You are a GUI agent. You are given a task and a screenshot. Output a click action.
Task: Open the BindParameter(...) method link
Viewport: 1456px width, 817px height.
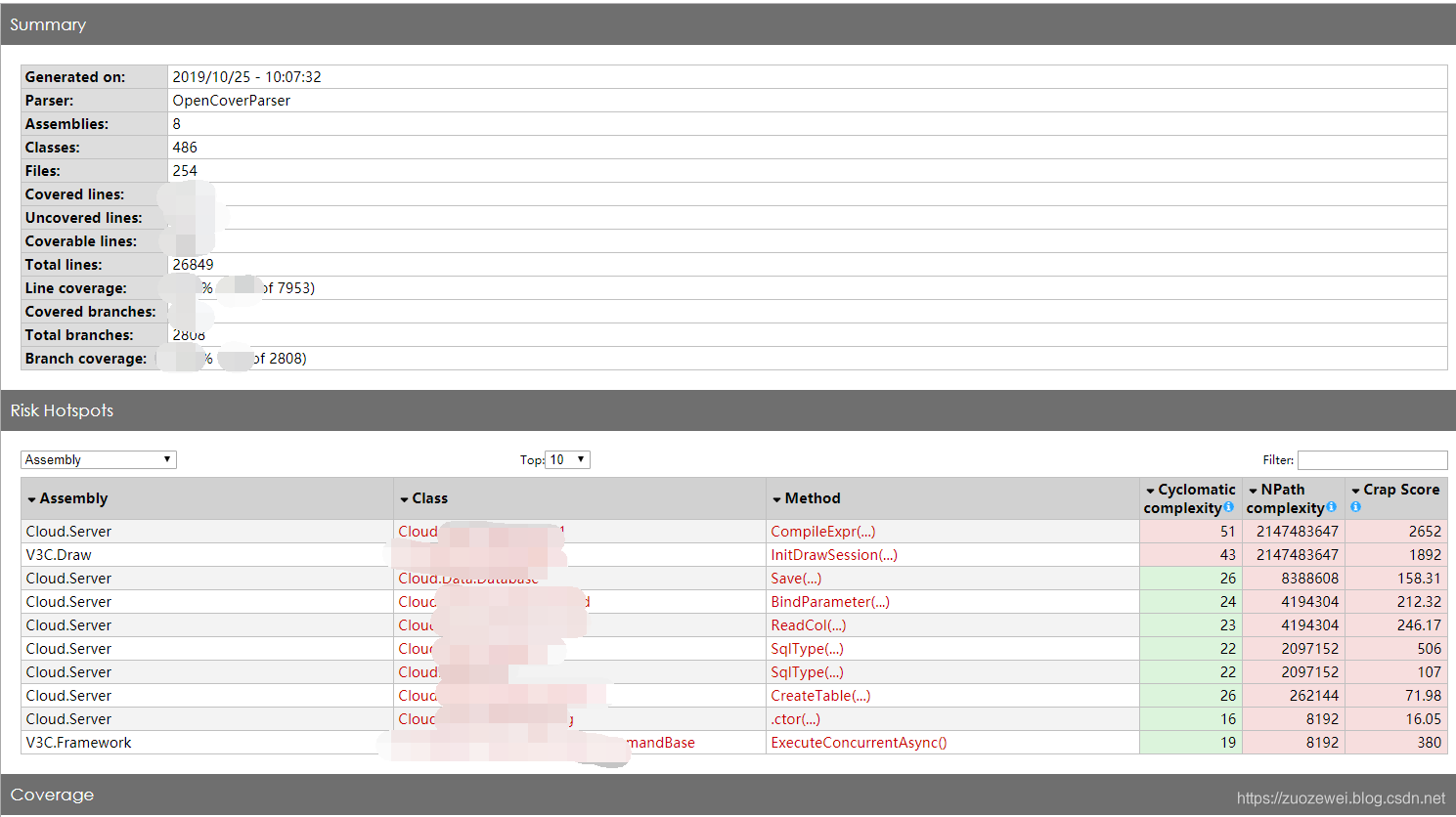830,602
